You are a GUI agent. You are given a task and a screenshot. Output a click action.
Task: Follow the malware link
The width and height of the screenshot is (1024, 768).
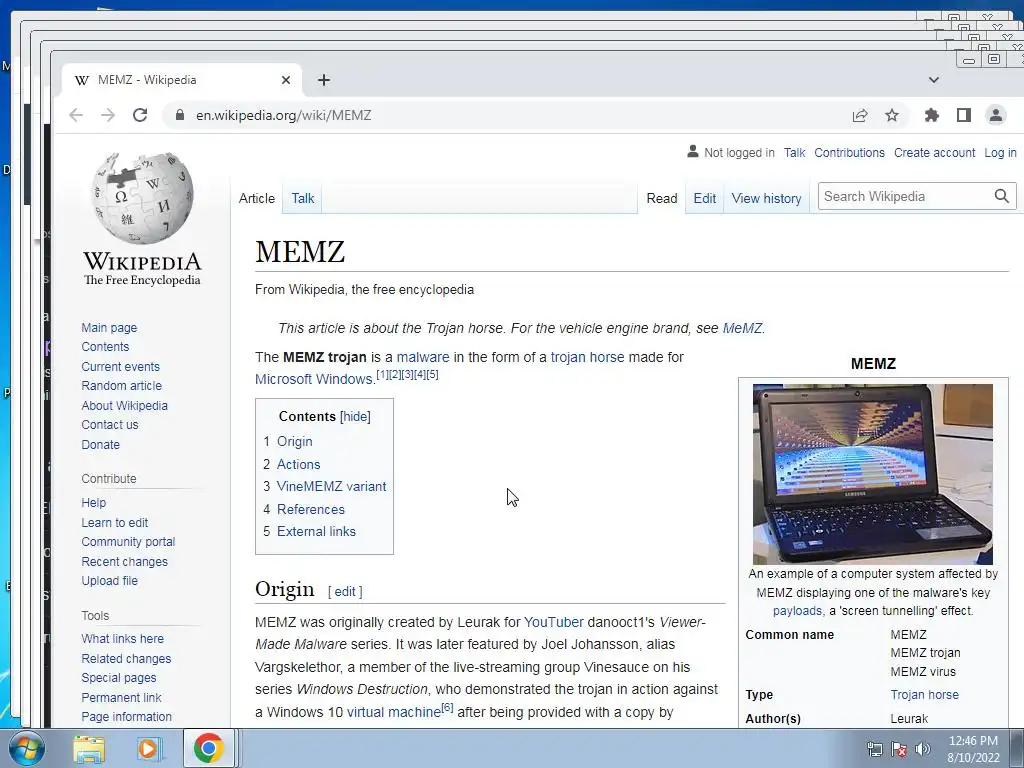(423, 357)
